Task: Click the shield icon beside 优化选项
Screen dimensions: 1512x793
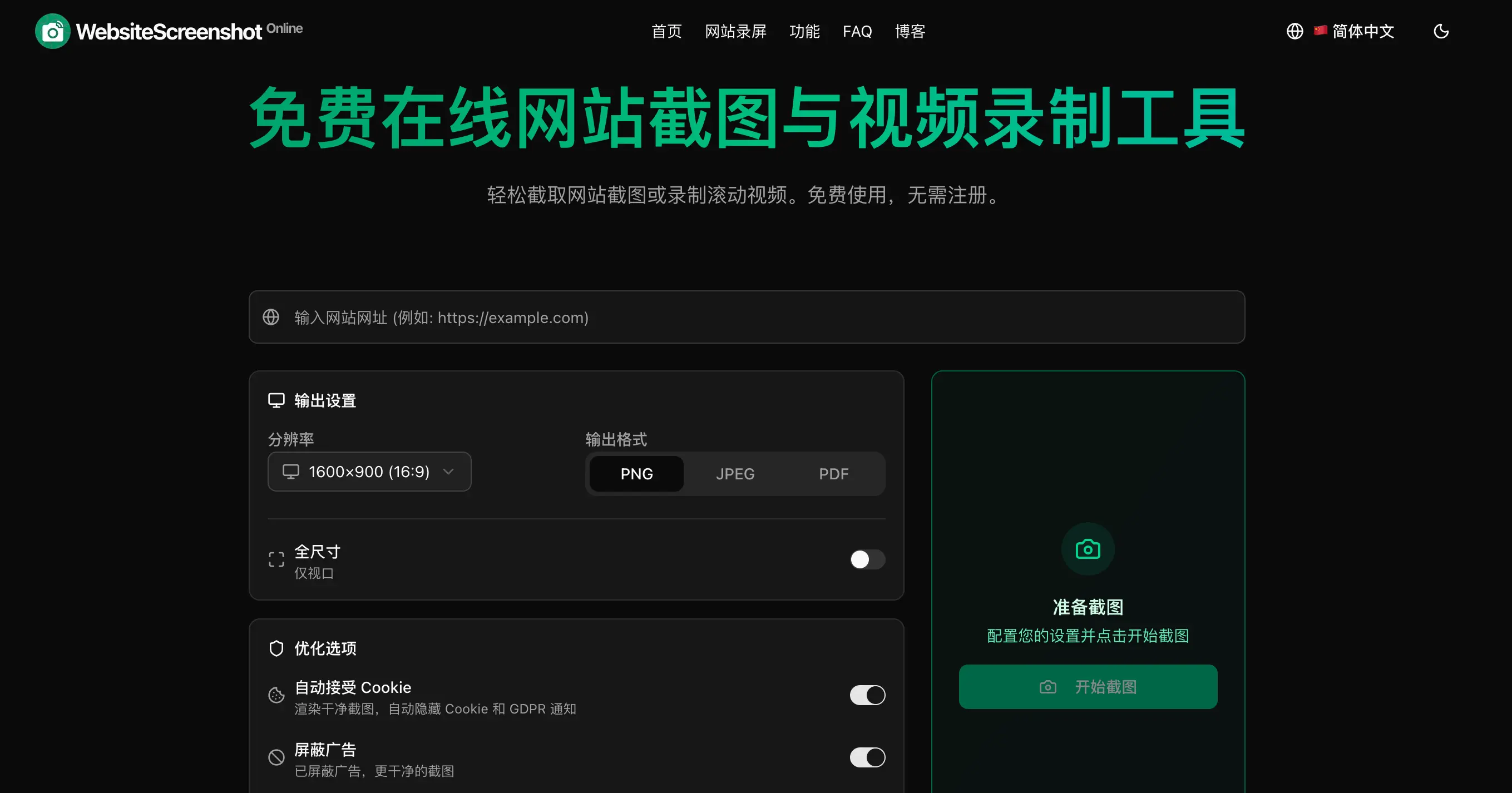Action: [276, 648]
